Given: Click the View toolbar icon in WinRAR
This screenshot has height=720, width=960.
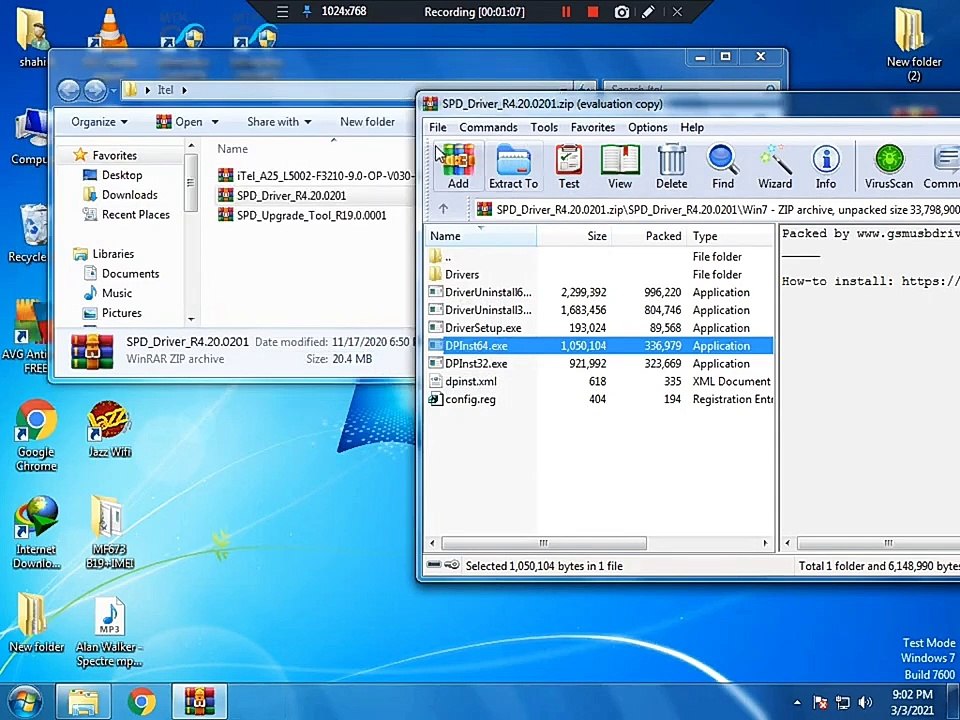Looking at the screenshot, I should [x=620, y=166].
